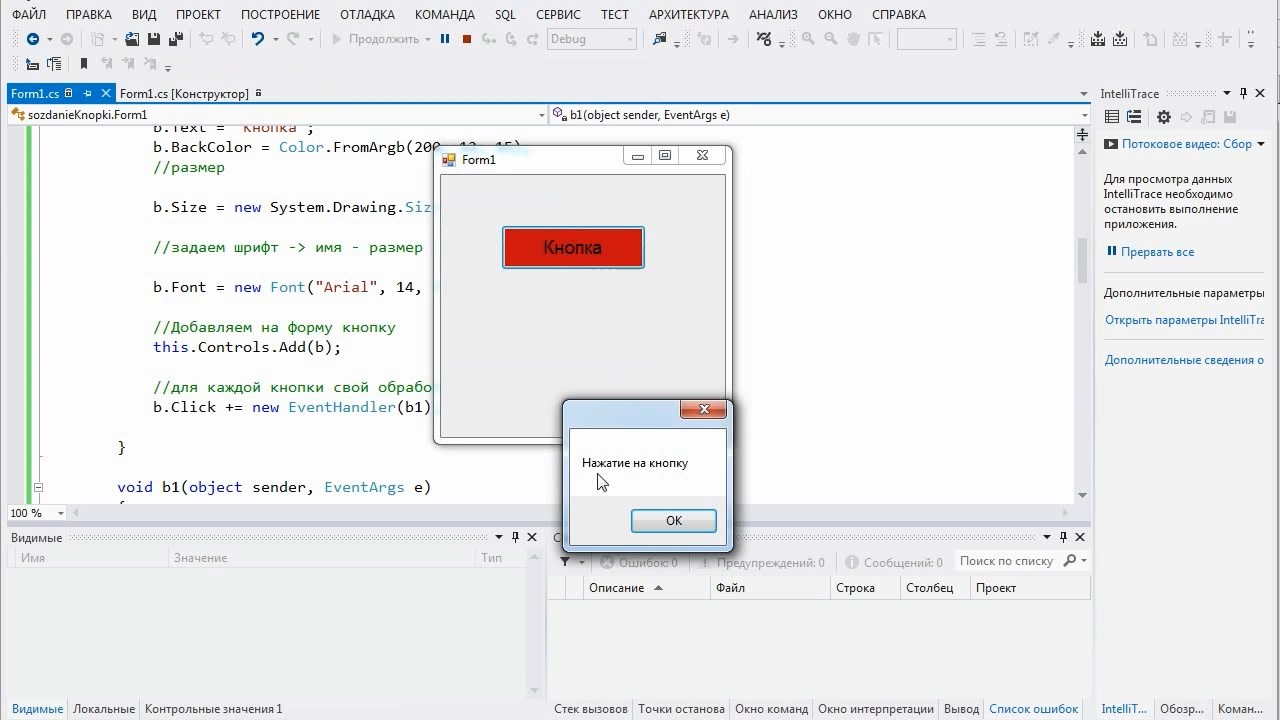Open the ОТЛАДКА menu
Image resolution: width=1280 pixels, height=720 pixels.
pos(367,15)
